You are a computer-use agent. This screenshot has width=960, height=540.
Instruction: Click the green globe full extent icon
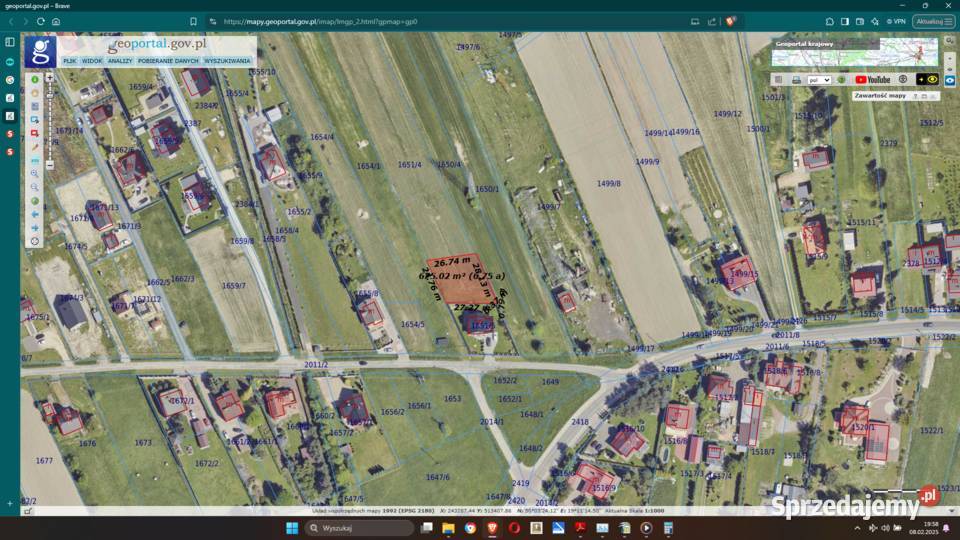[35, 201]
